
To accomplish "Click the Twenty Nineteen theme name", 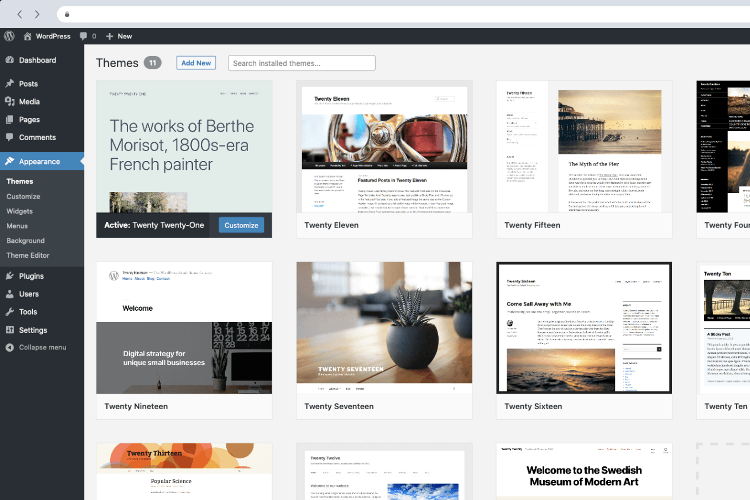I will 136,406.
